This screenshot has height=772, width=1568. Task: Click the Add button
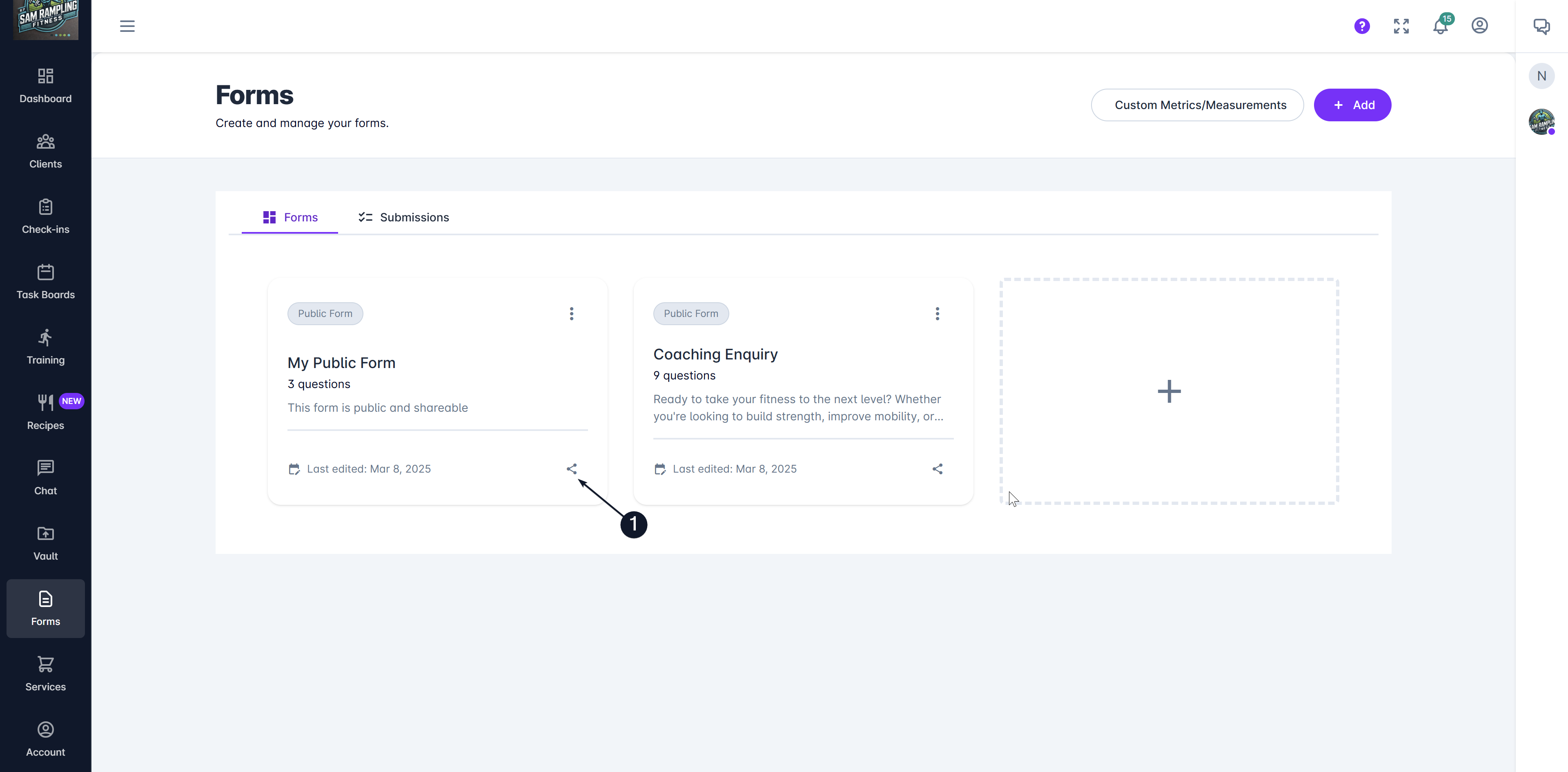[1352, 105]
